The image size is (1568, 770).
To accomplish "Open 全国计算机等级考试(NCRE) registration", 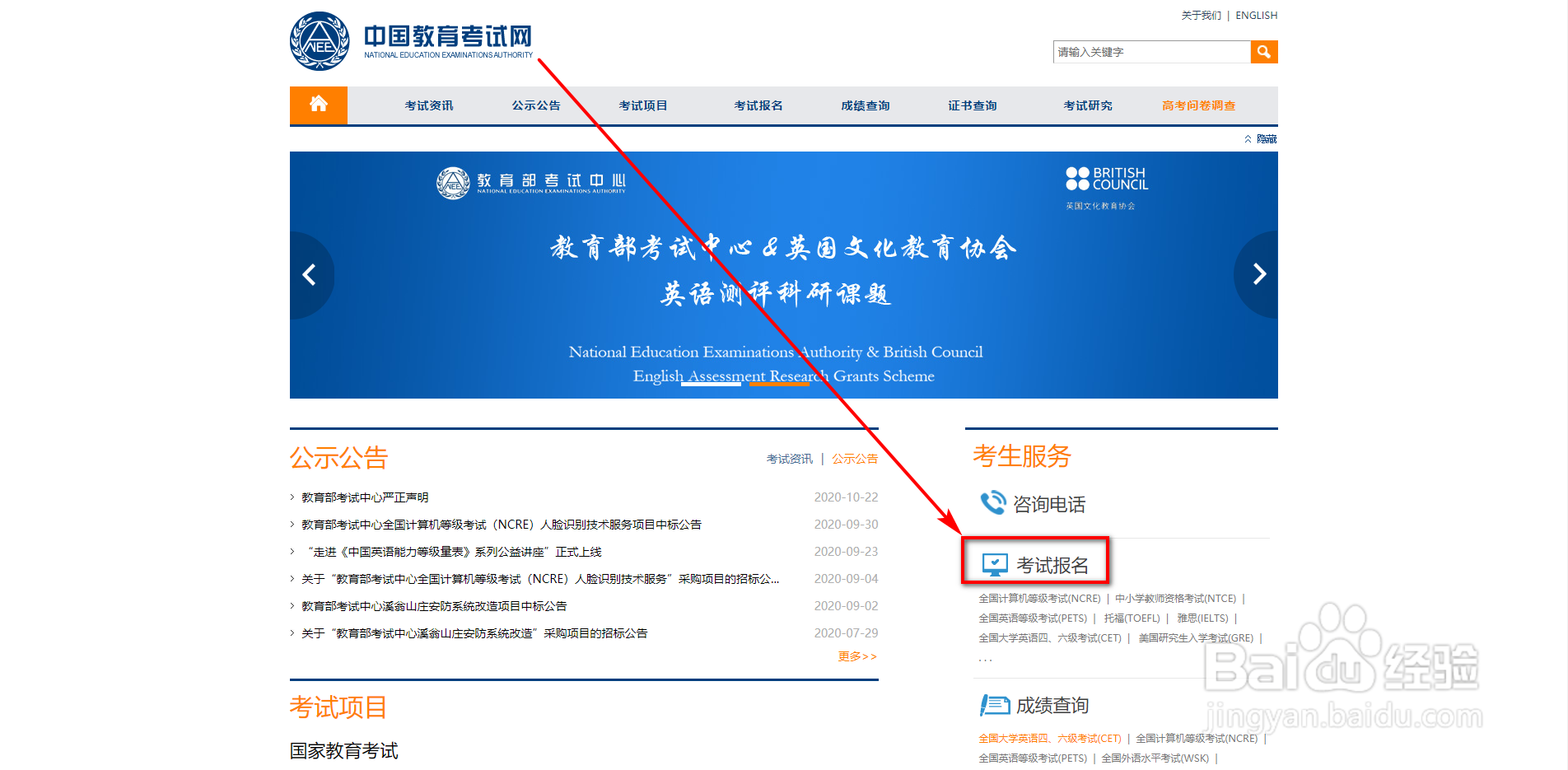I will click(x=1039, y=598).
